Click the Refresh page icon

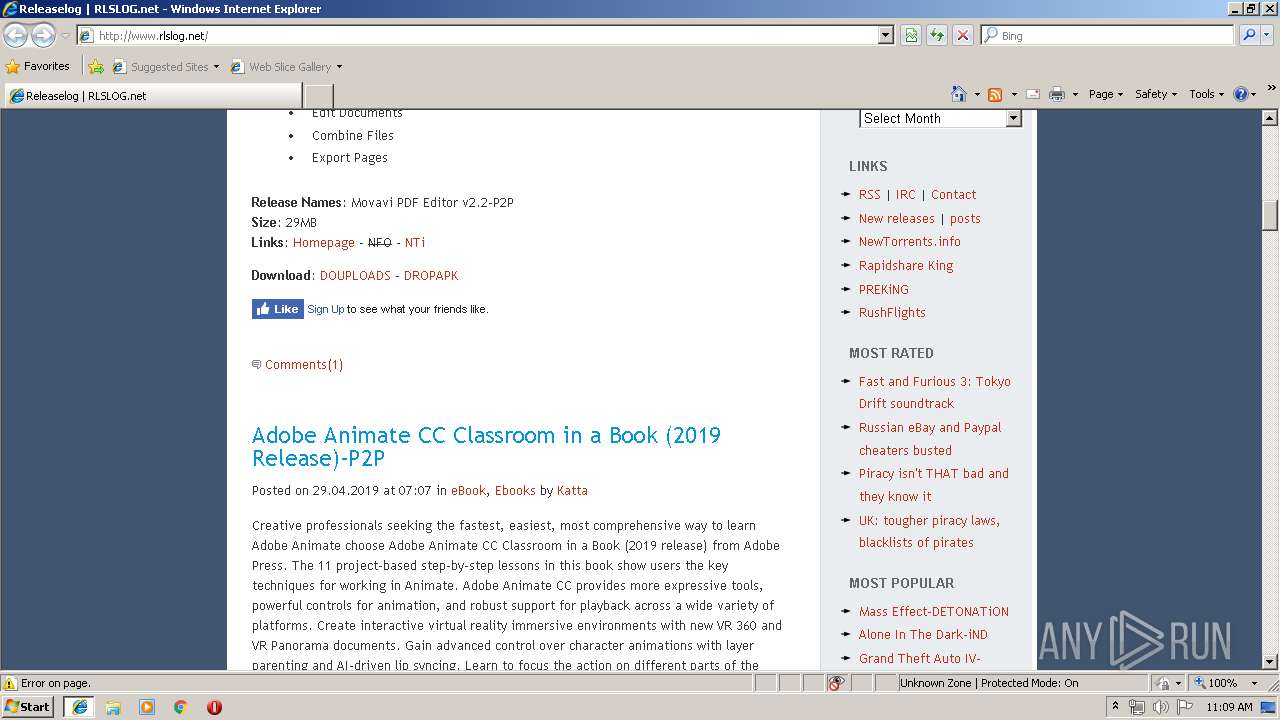(937, 35)
